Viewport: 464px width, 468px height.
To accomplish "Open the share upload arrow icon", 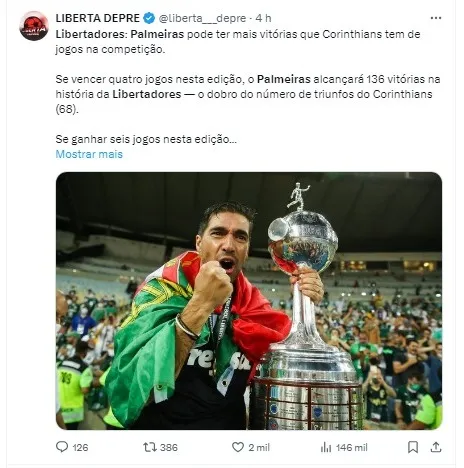I will [436, 447].
